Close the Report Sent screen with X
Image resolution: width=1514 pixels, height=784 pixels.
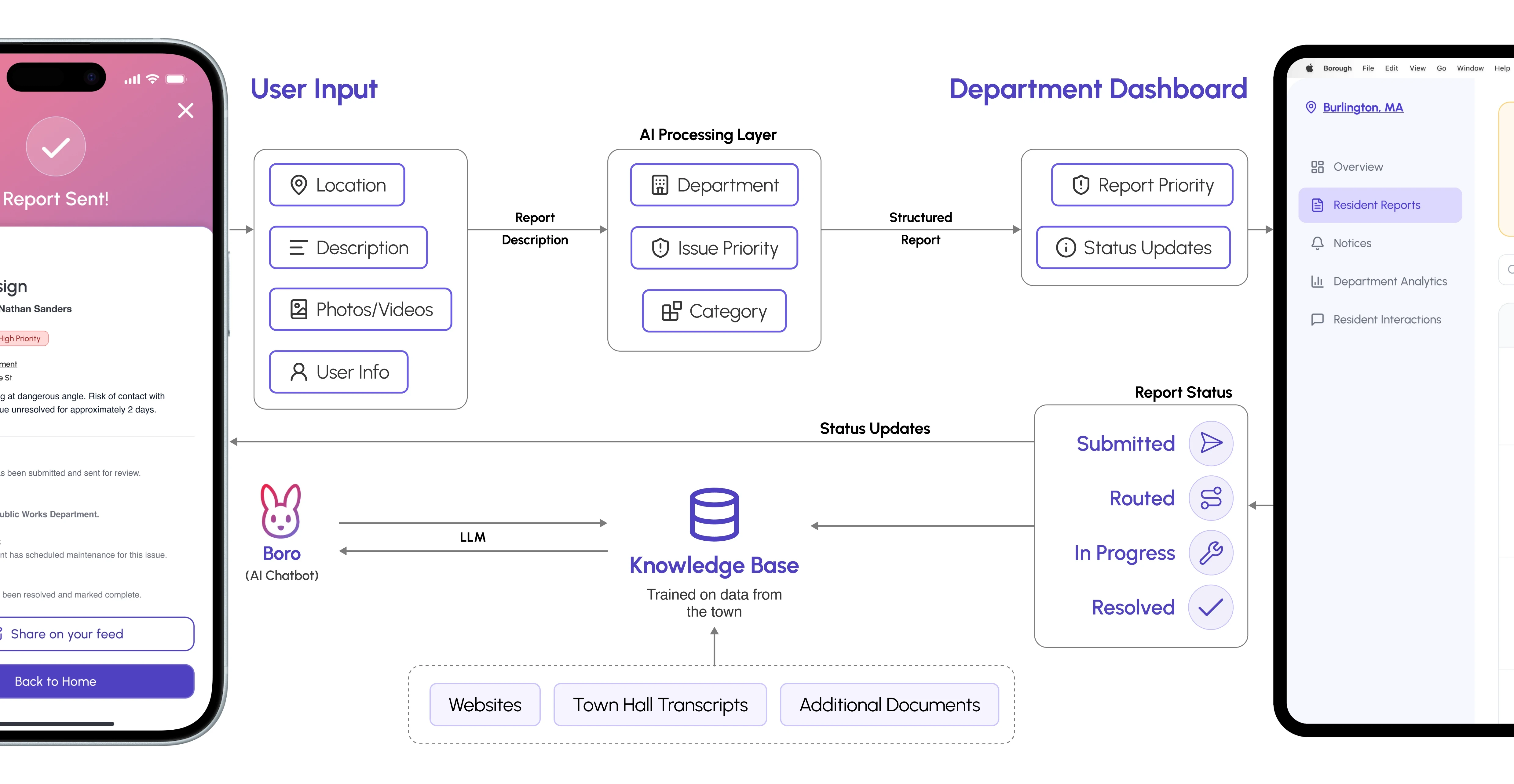pyautogui.click(x=186, y=111)
